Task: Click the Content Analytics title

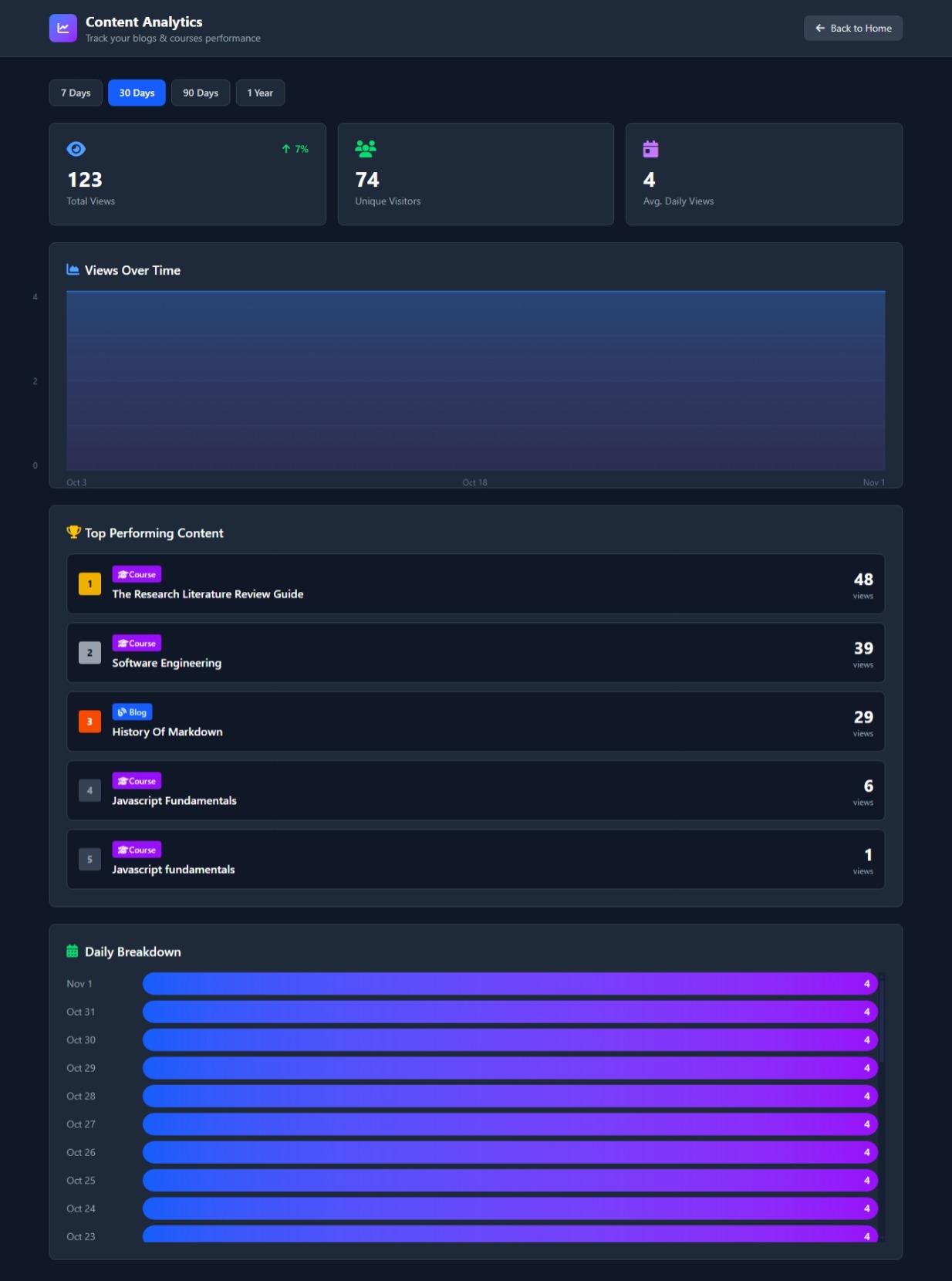Action: [144, 22]
